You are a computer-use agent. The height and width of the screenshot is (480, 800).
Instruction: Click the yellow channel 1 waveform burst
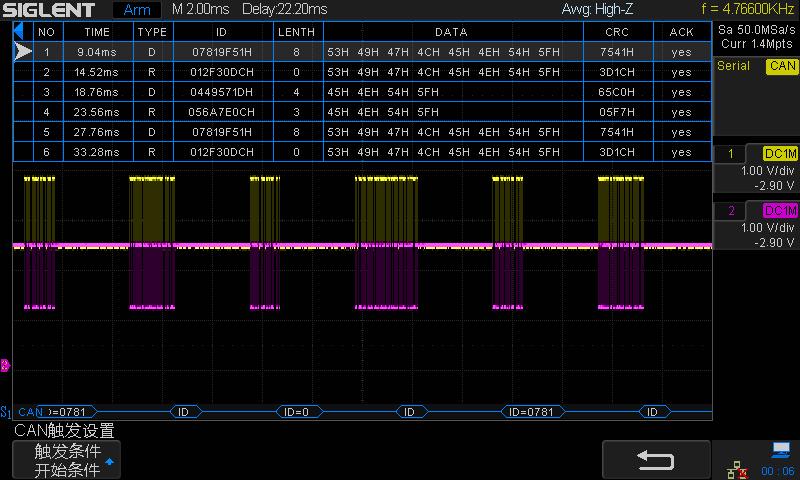click(40, 210)
